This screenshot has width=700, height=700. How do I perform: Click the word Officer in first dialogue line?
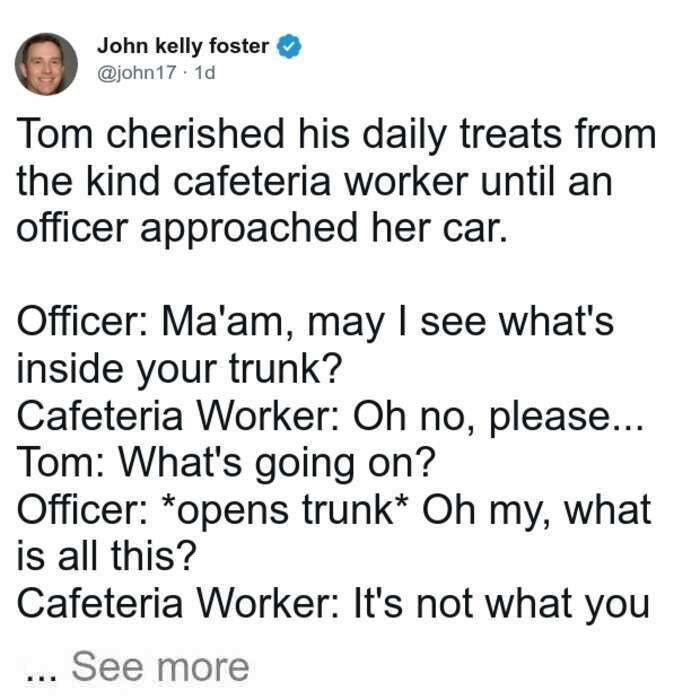[x=76, y=321]
